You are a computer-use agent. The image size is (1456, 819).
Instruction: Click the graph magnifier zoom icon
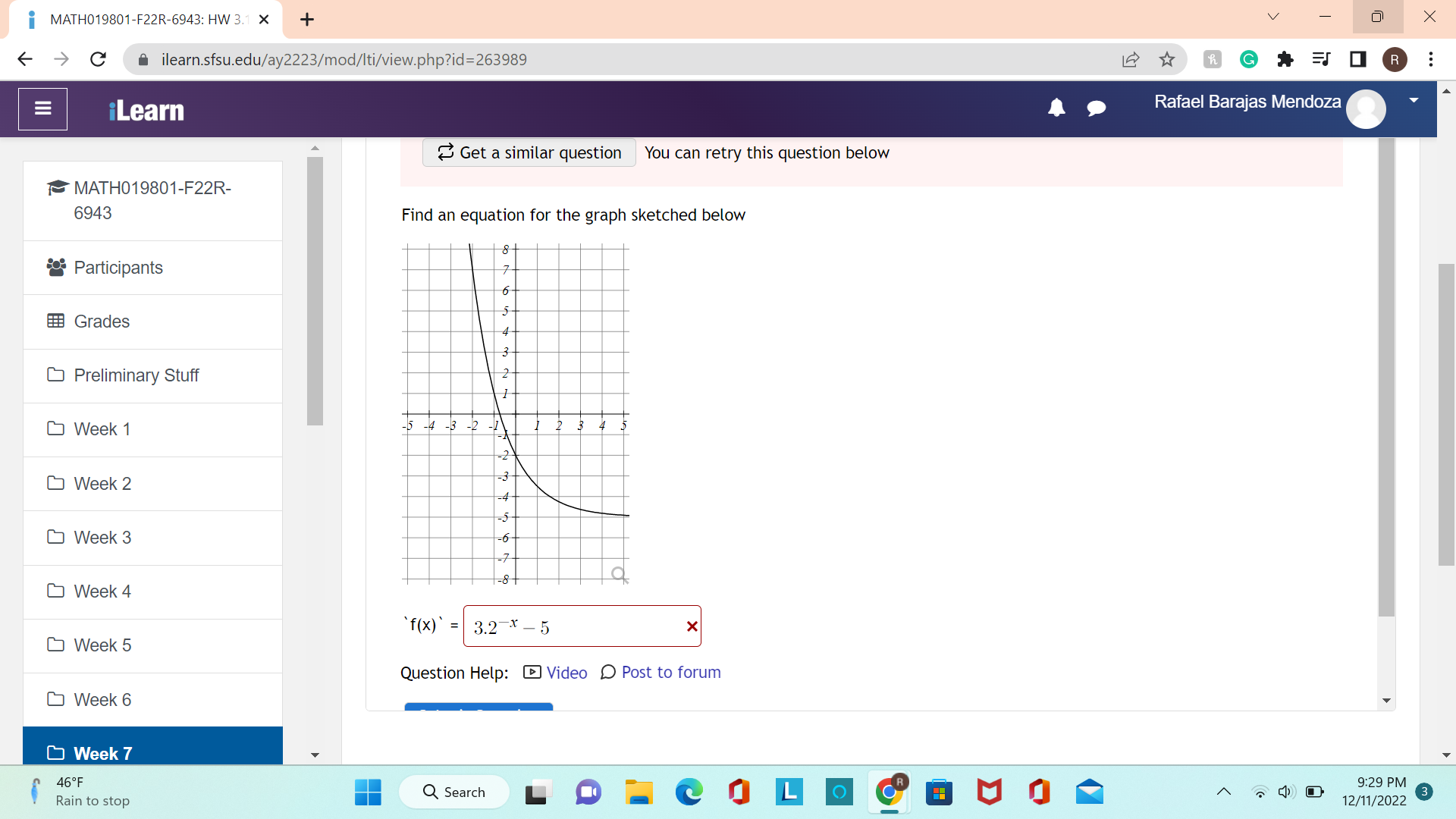click(619, 574)
